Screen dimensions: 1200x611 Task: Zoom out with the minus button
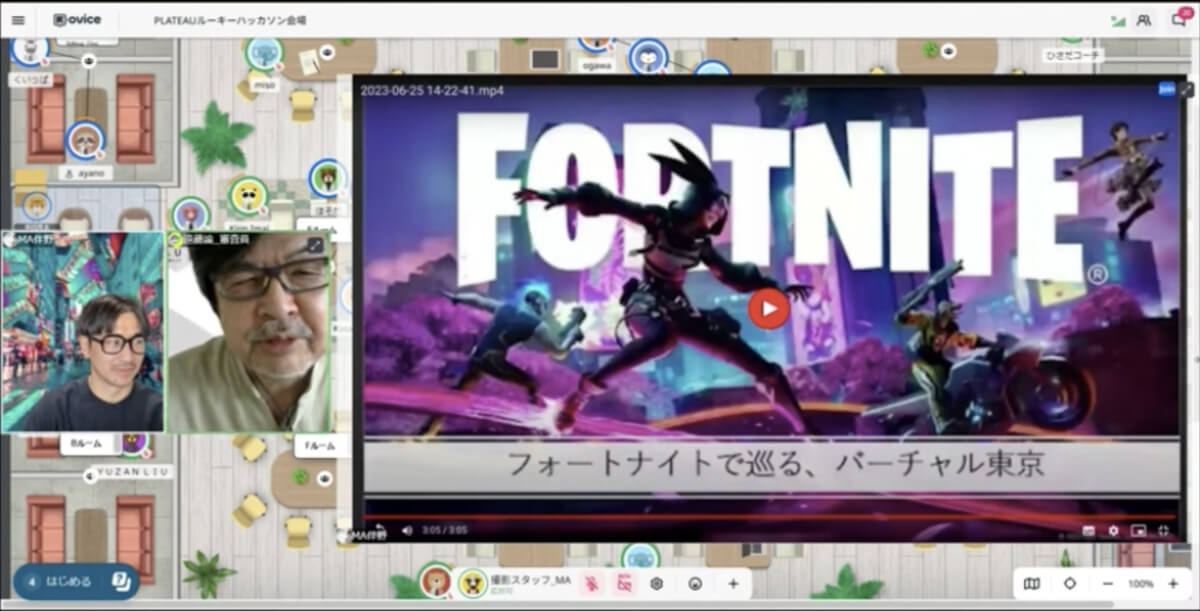1108,584
